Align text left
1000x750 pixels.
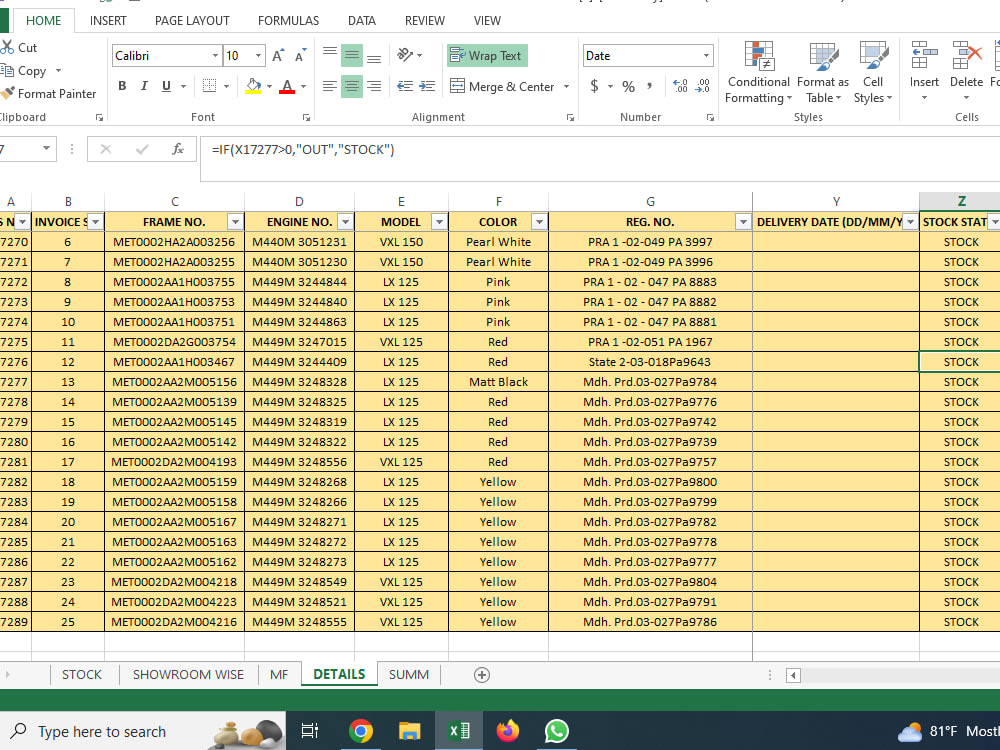(330, 86)
